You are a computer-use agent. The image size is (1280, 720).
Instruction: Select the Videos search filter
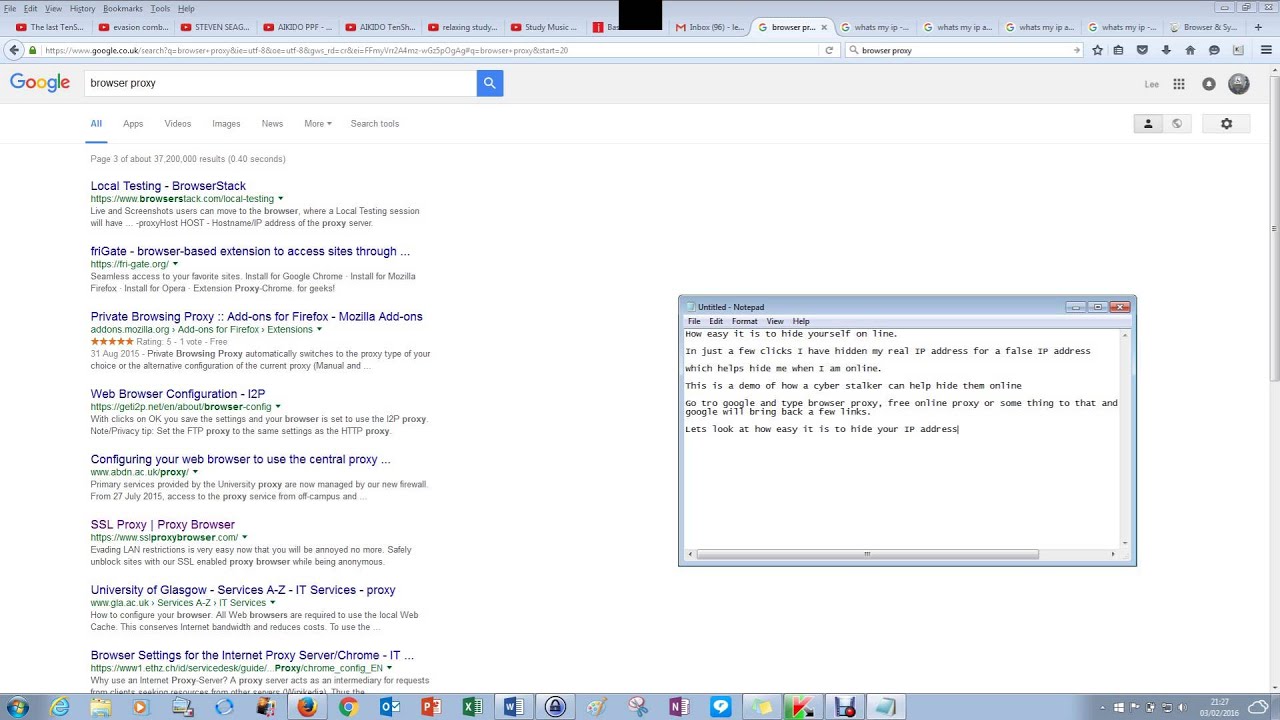178,124
